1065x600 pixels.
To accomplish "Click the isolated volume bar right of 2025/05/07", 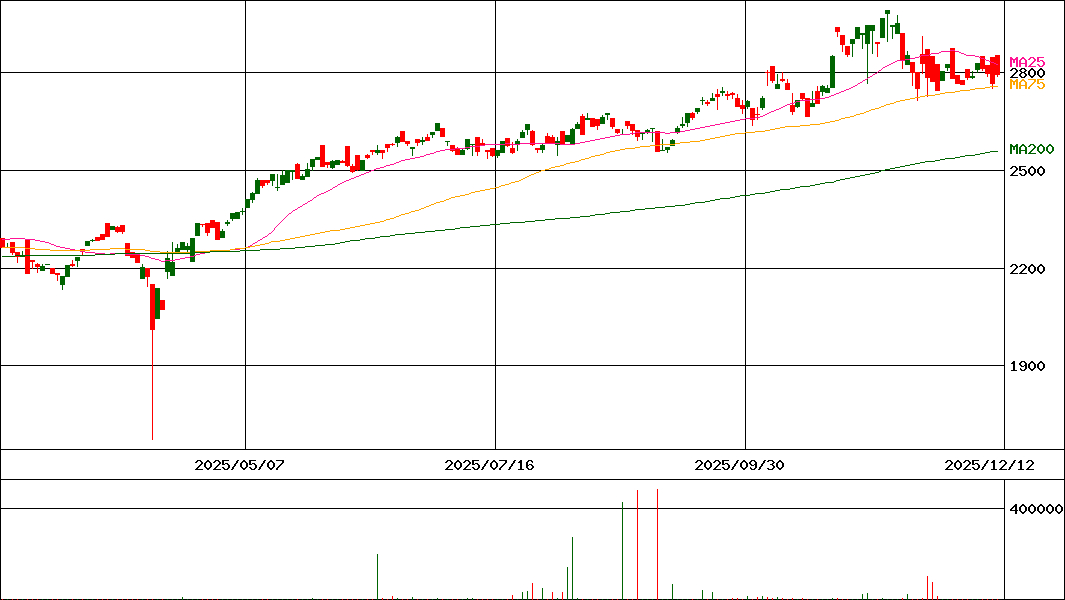I will [x=377, y=576].
